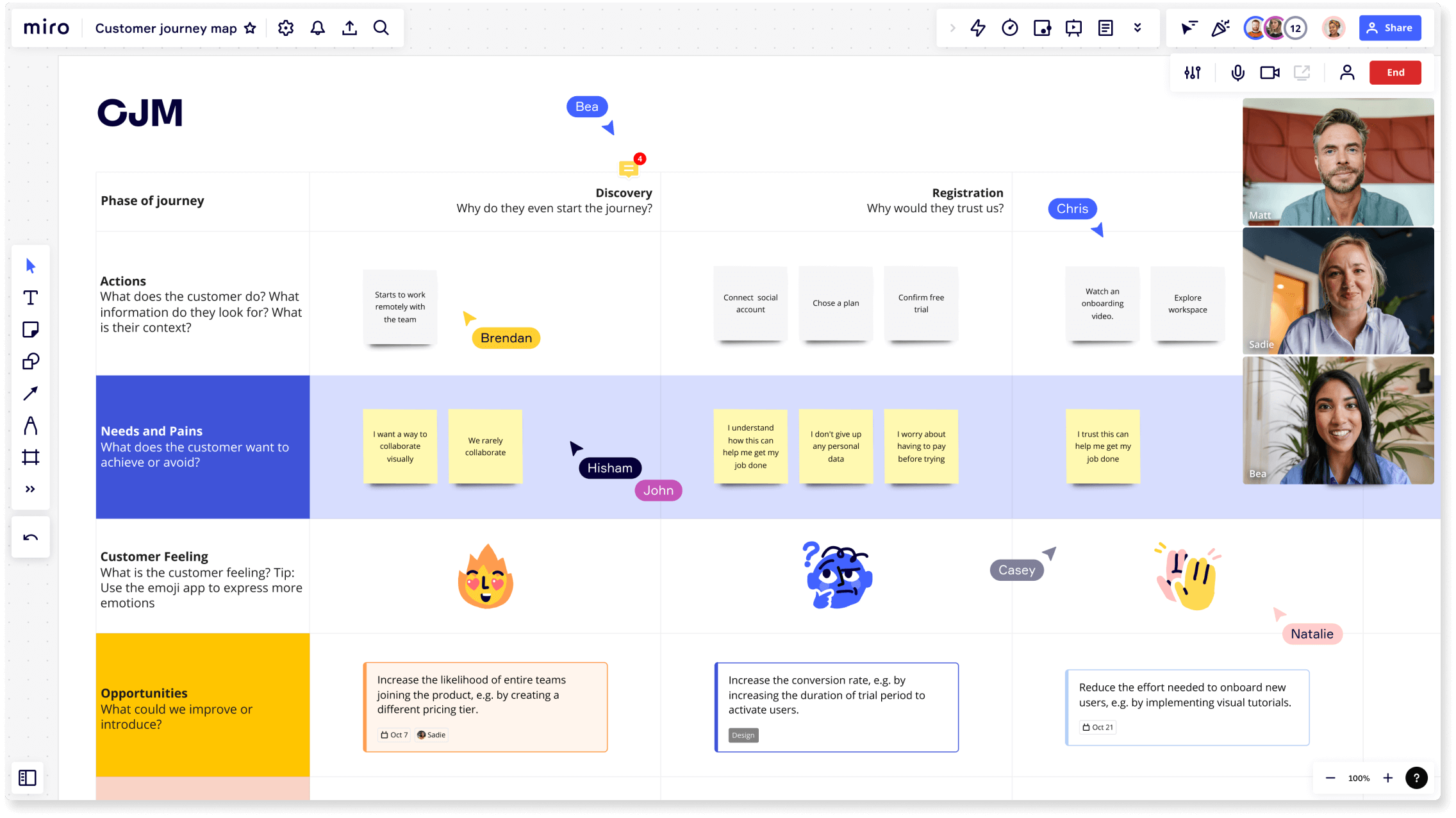The height and width of the screenshot is (818, 1456).
Task: Click the collapse left panel toggle
Action: tap(28, 778)
